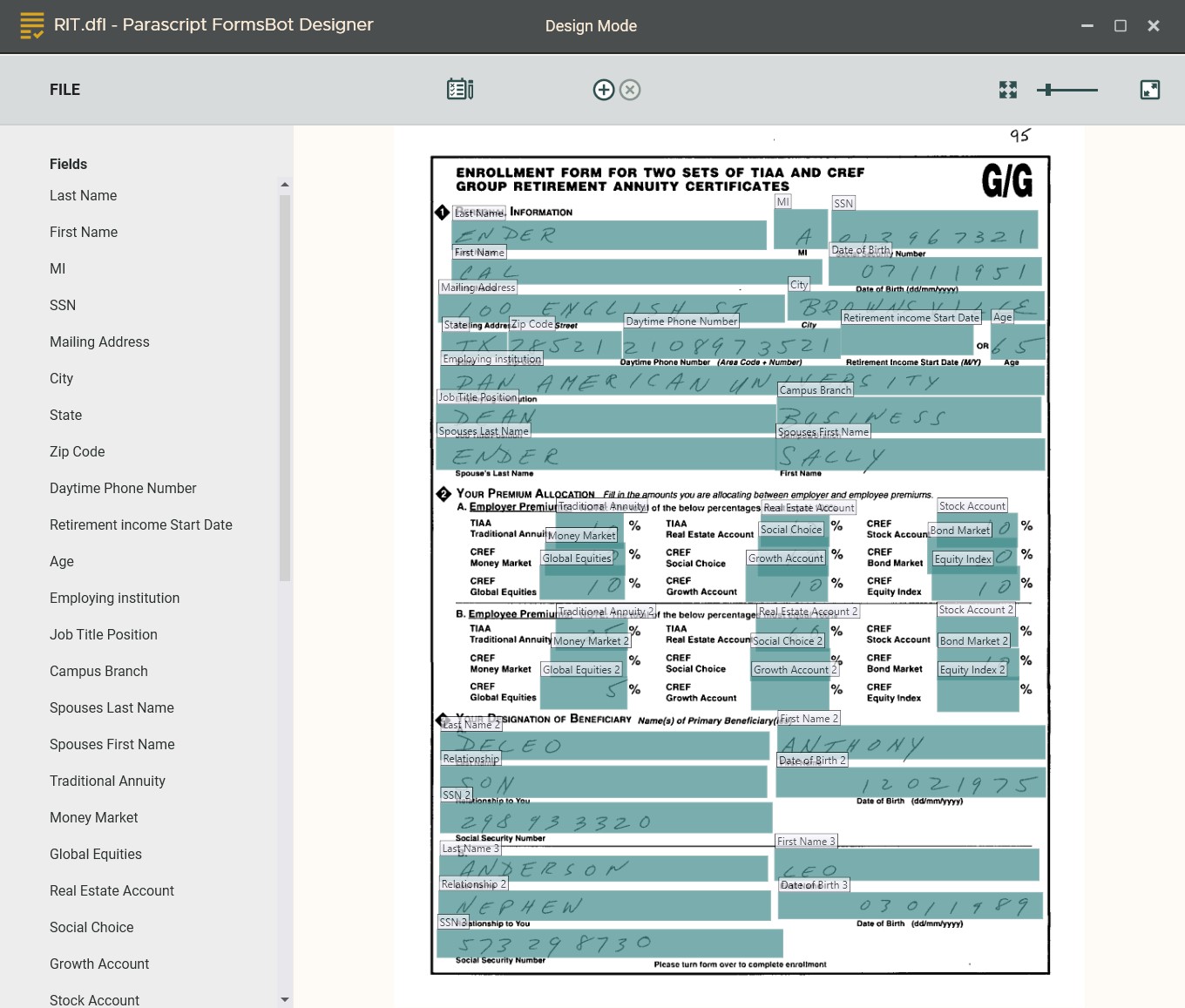This screenshot has width=1185, height=1008.
Task: Open the FILE menu
Action: 64,90
